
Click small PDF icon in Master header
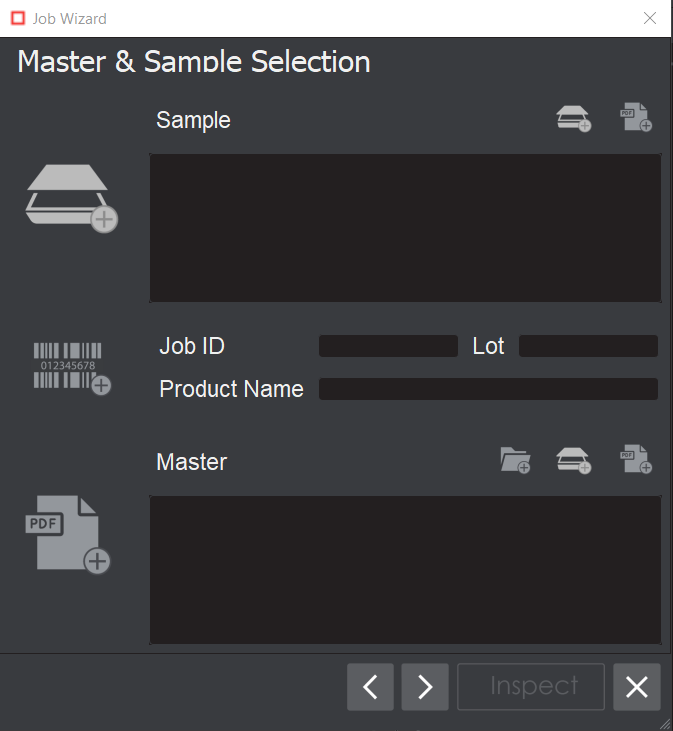[x=635, y=460]
